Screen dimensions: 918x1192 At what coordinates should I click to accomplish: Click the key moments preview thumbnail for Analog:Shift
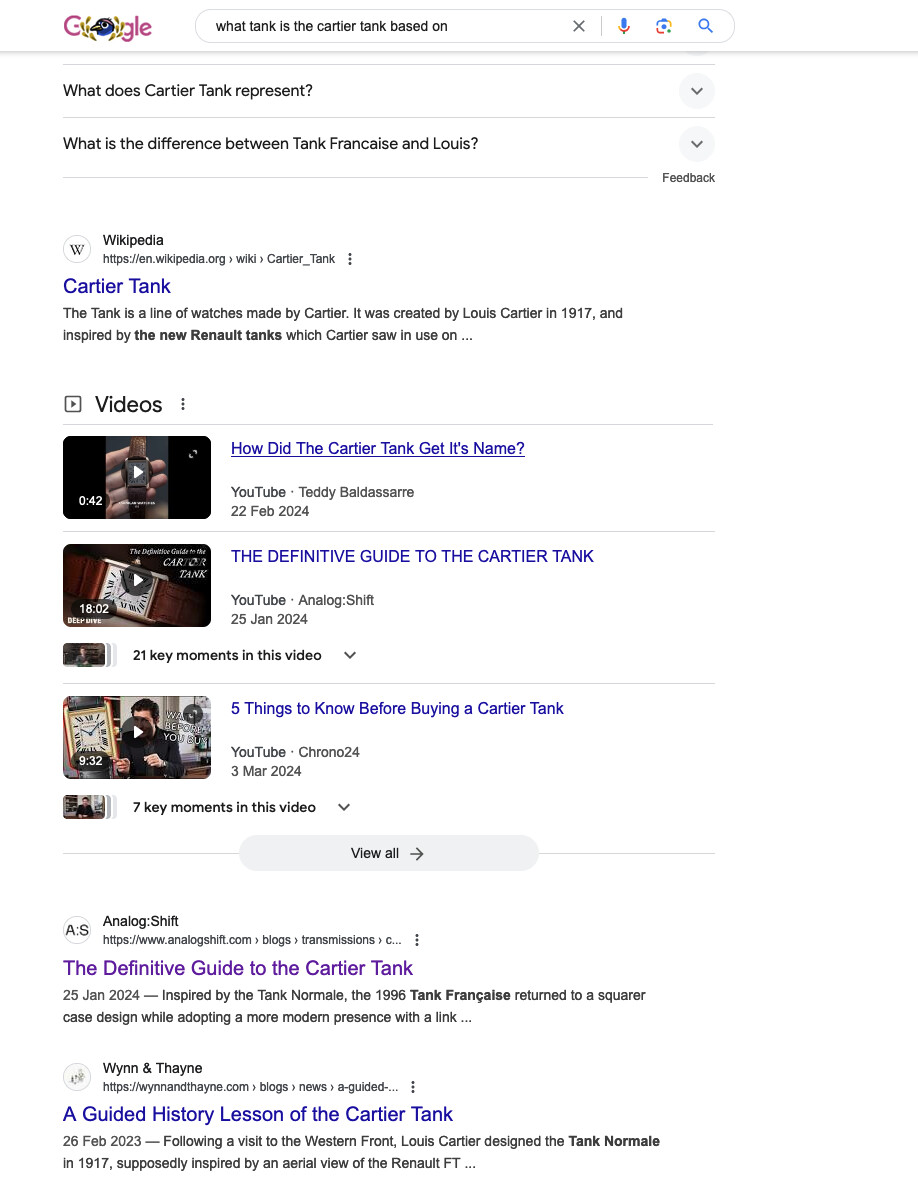coord(89,655)
